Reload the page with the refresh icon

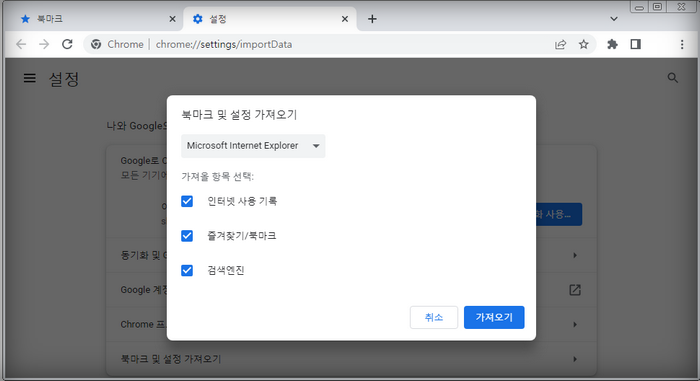[67, 44]
